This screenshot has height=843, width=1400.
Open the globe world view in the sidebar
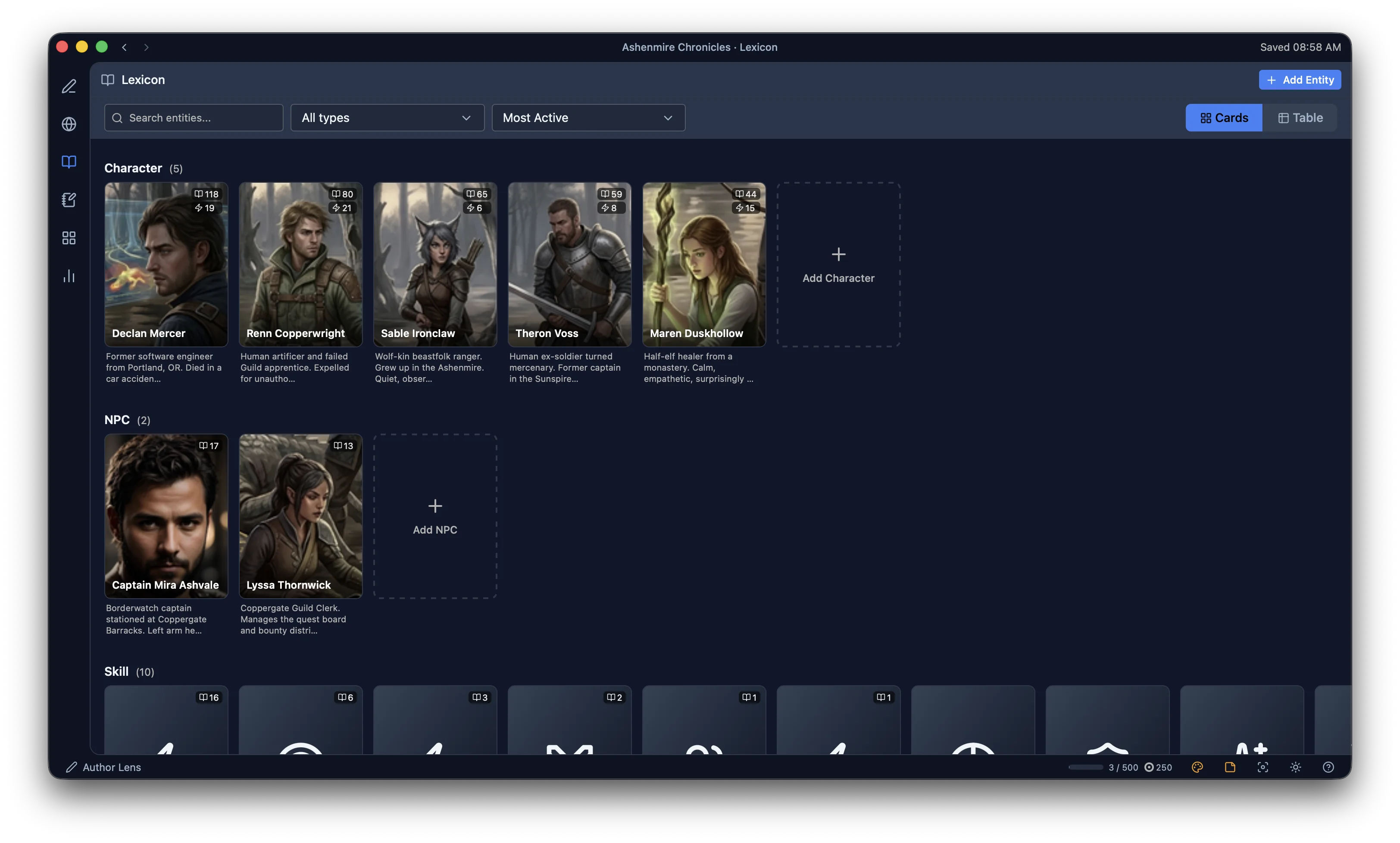(69, 124)
